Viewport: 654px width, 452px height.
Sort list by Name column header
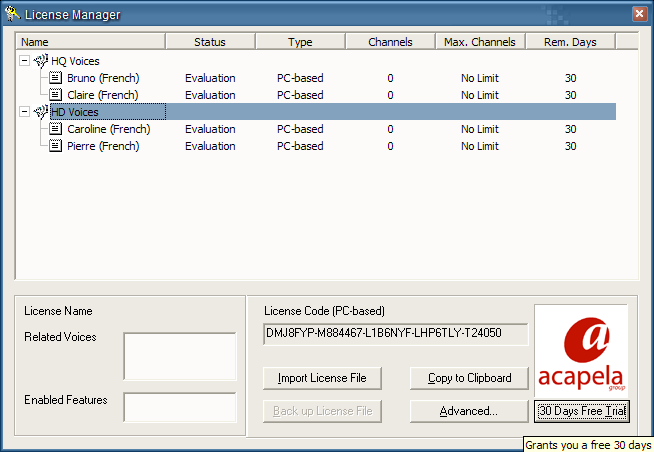pos(90,42)
